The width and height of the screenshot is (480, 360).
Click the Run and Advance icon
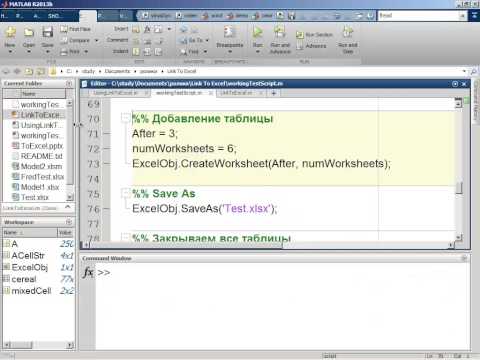[x=280, y=32]
